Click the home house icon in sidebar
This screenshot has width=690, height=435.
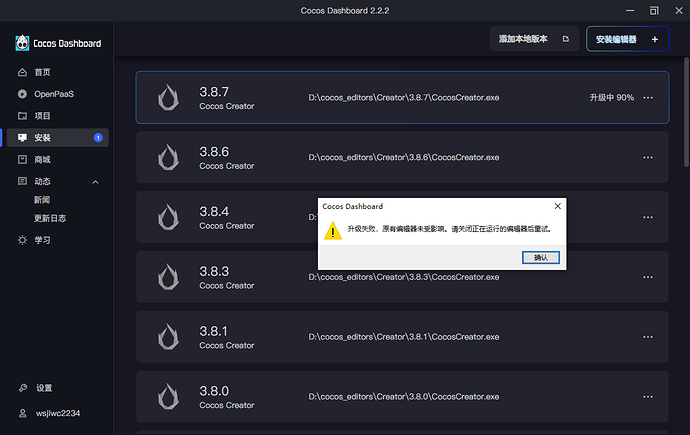click(22, 72)
